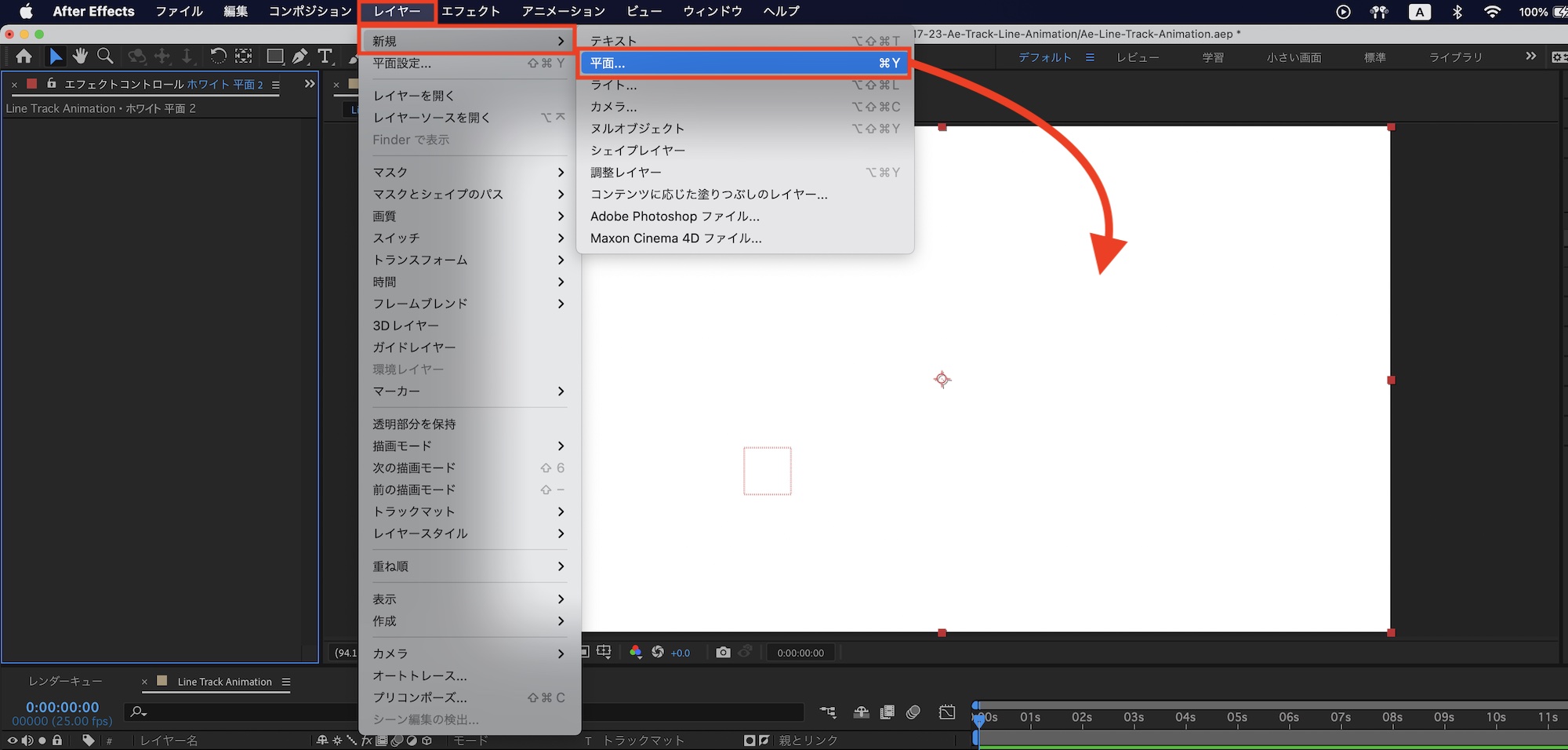This screenshot has height=750, width=1568.
Task: Click the tan label swatch on Line Track Animation tab
Action: point(162,681)
